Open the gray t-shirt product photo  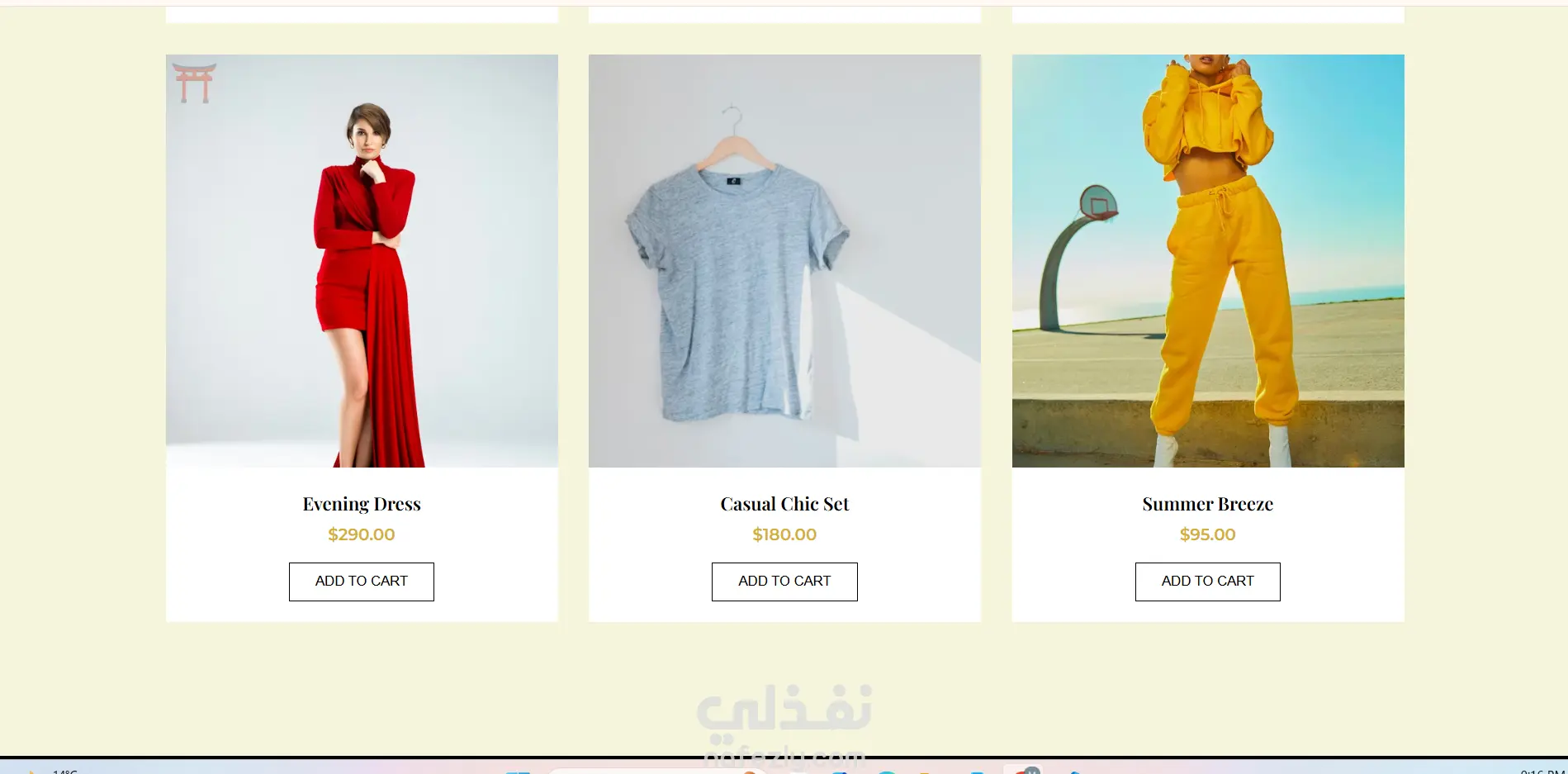[784, 261]
